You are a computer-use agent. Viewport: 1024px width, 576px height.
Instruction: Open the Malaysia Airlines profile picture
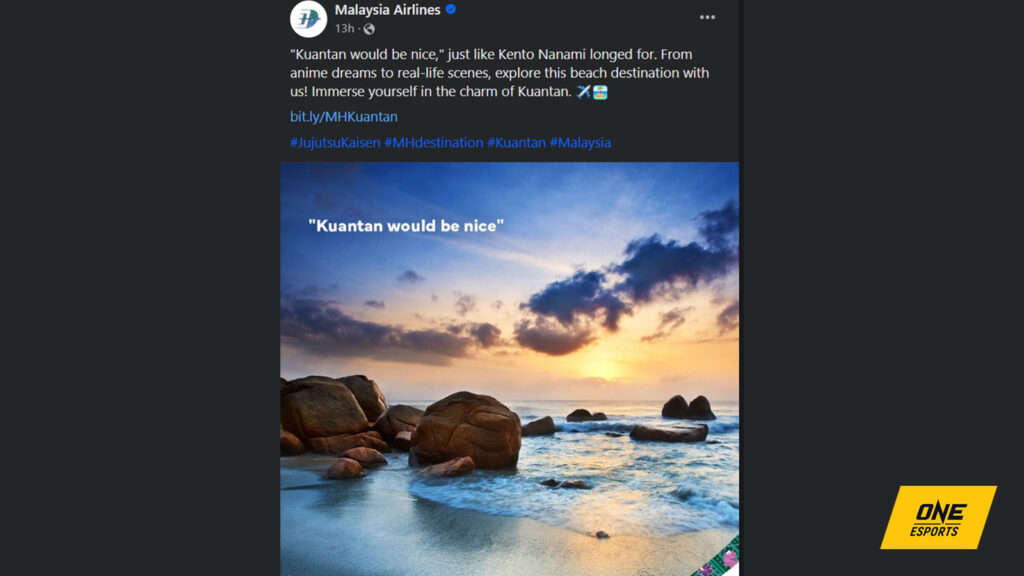(x=309, y=20)
